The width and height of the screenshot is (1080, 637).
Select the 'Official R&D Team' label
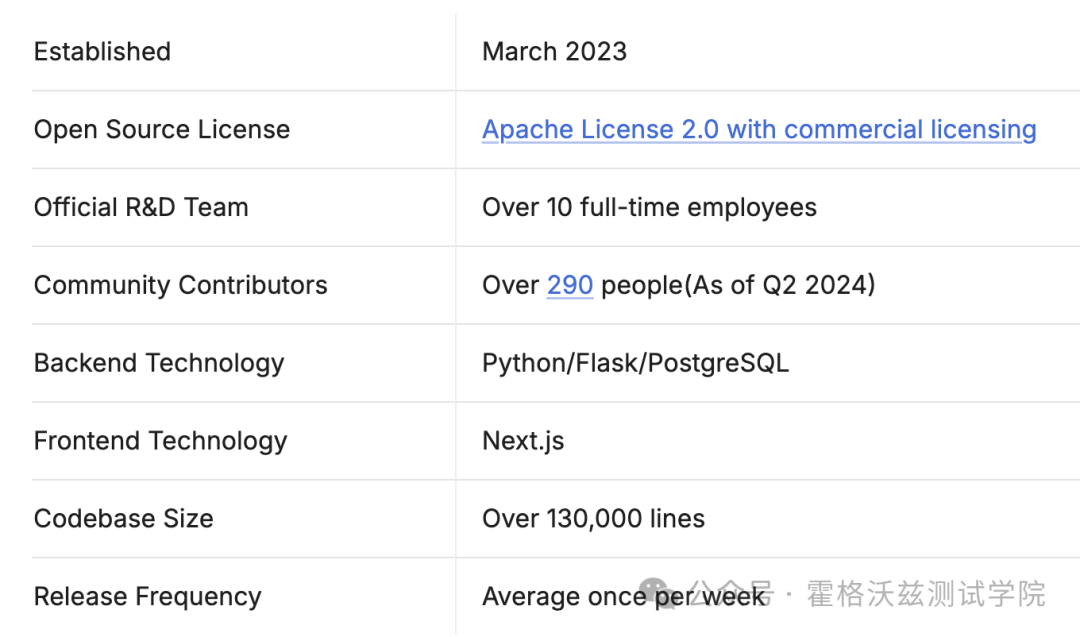[141, 207]
